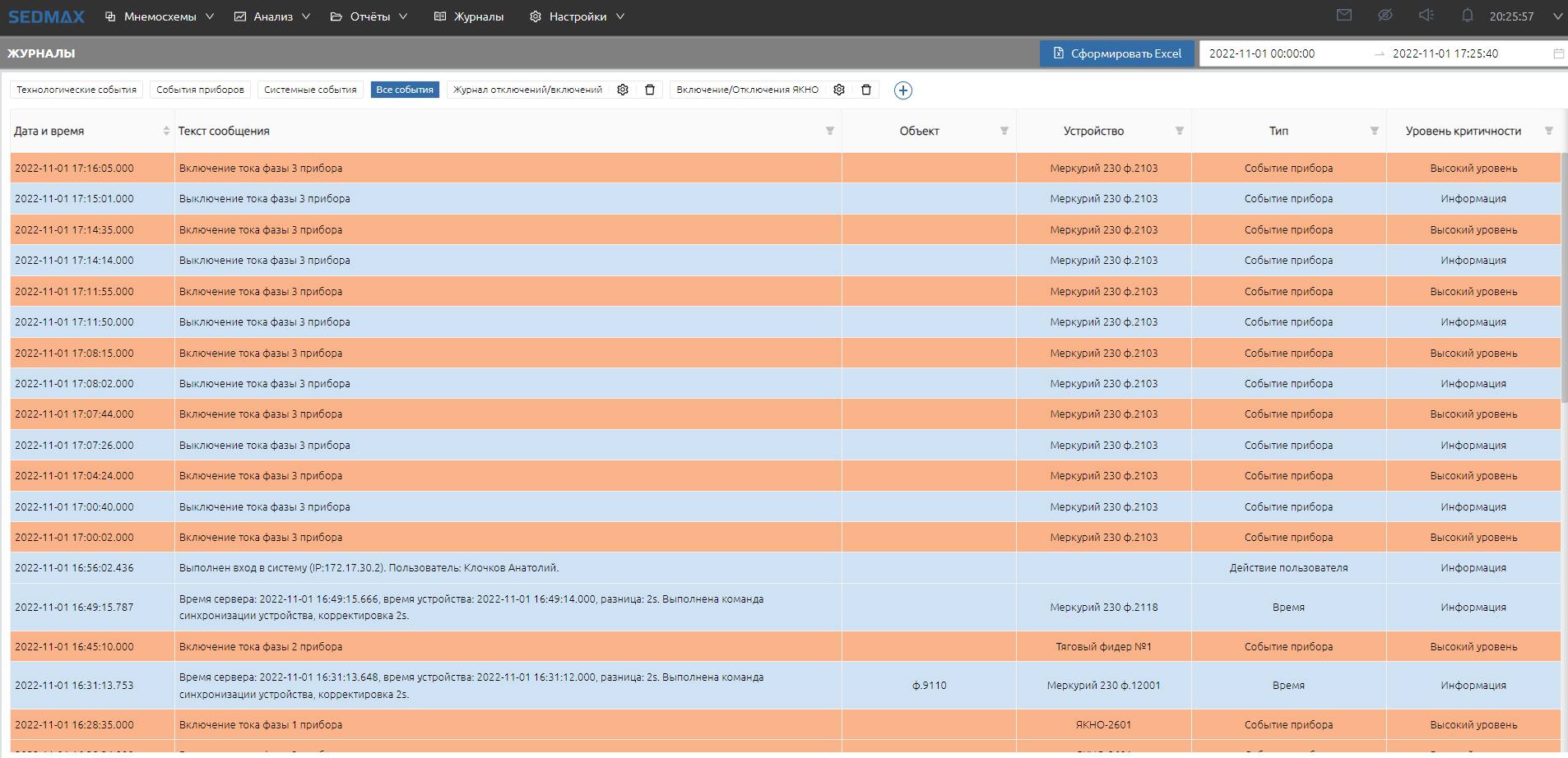Open settings gear for Включение/Отключения ЯКНО tab

839,90
